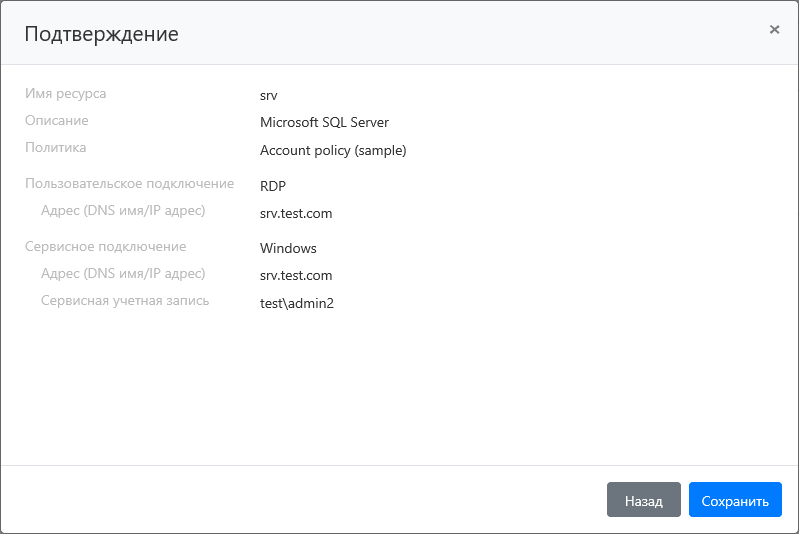Click the Описание label
Screen dimensions: 799x534
point(56,121)
